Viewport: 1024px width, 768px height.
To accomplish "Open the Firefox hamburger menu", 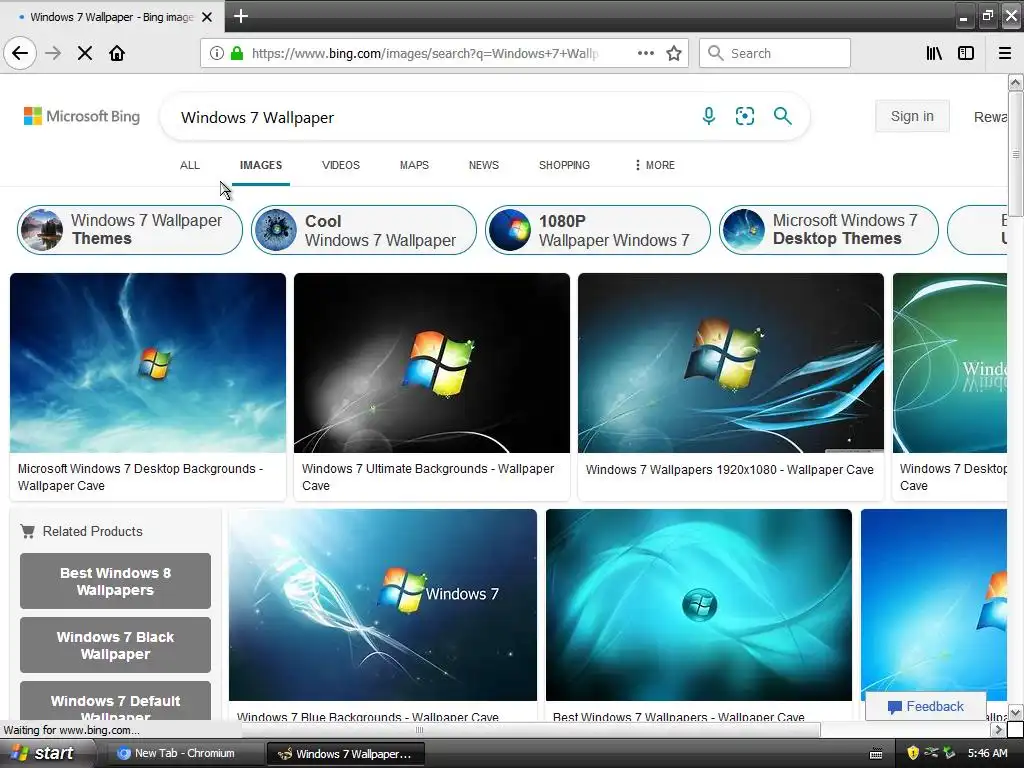I will [x=1005, y=53].
